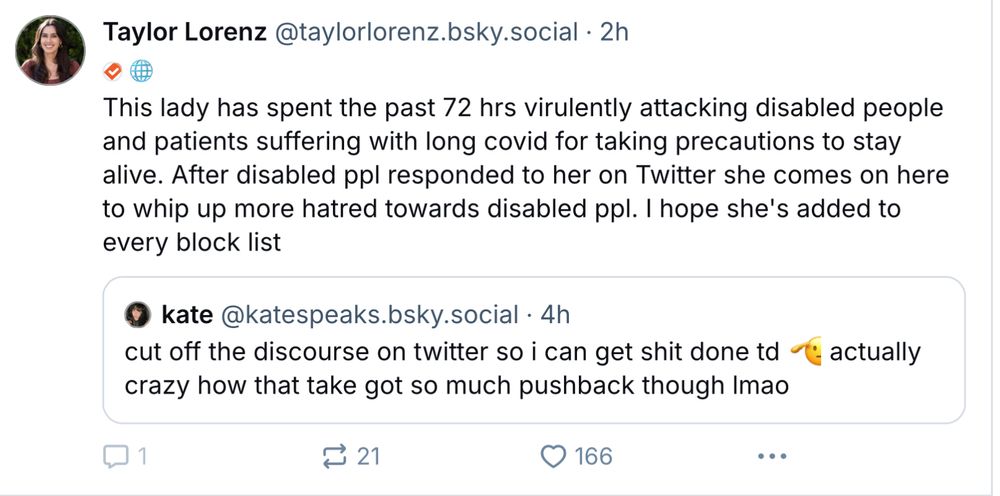Screen dimensions: 1000x496
Task: Like the post with the heart icon
Action: 553,456
